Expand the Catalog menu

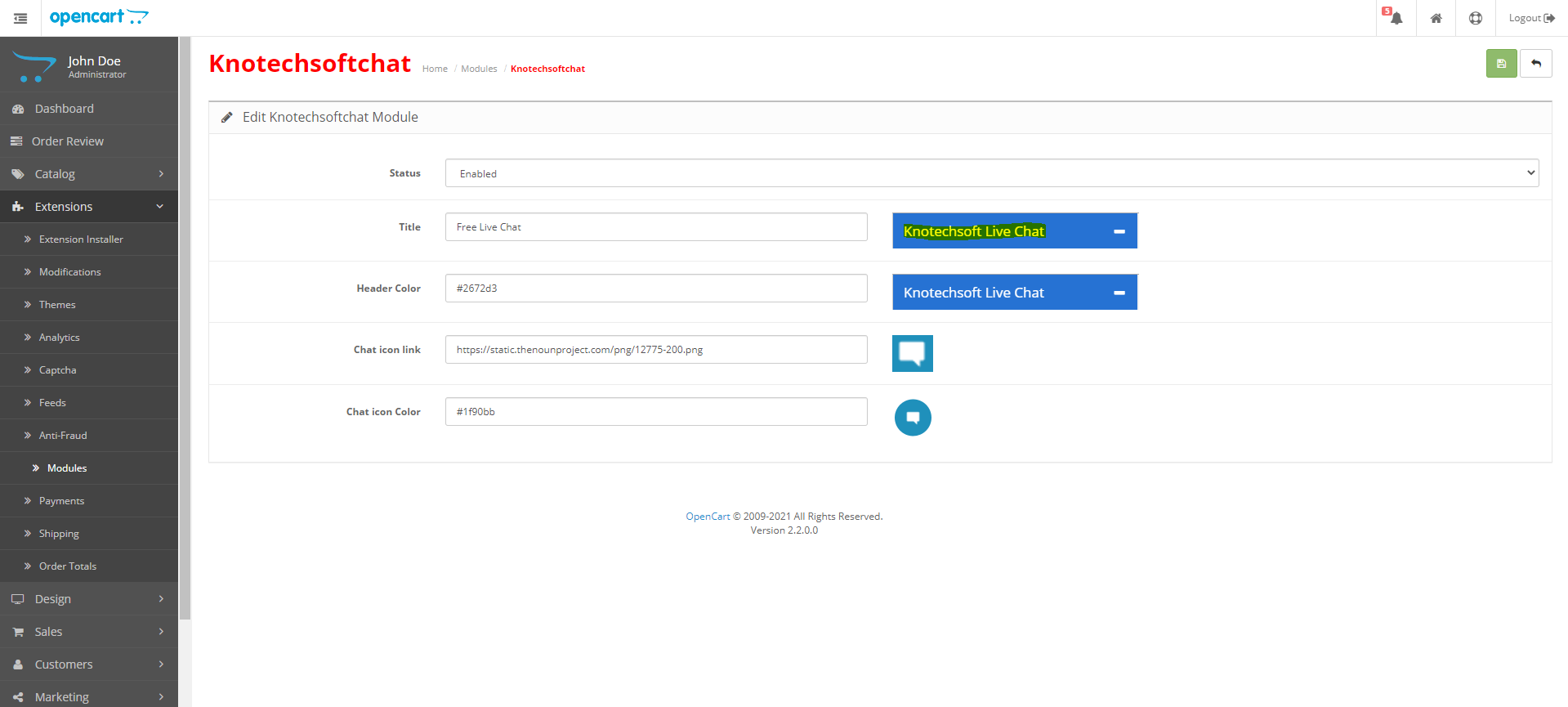[x=89, y=174]
